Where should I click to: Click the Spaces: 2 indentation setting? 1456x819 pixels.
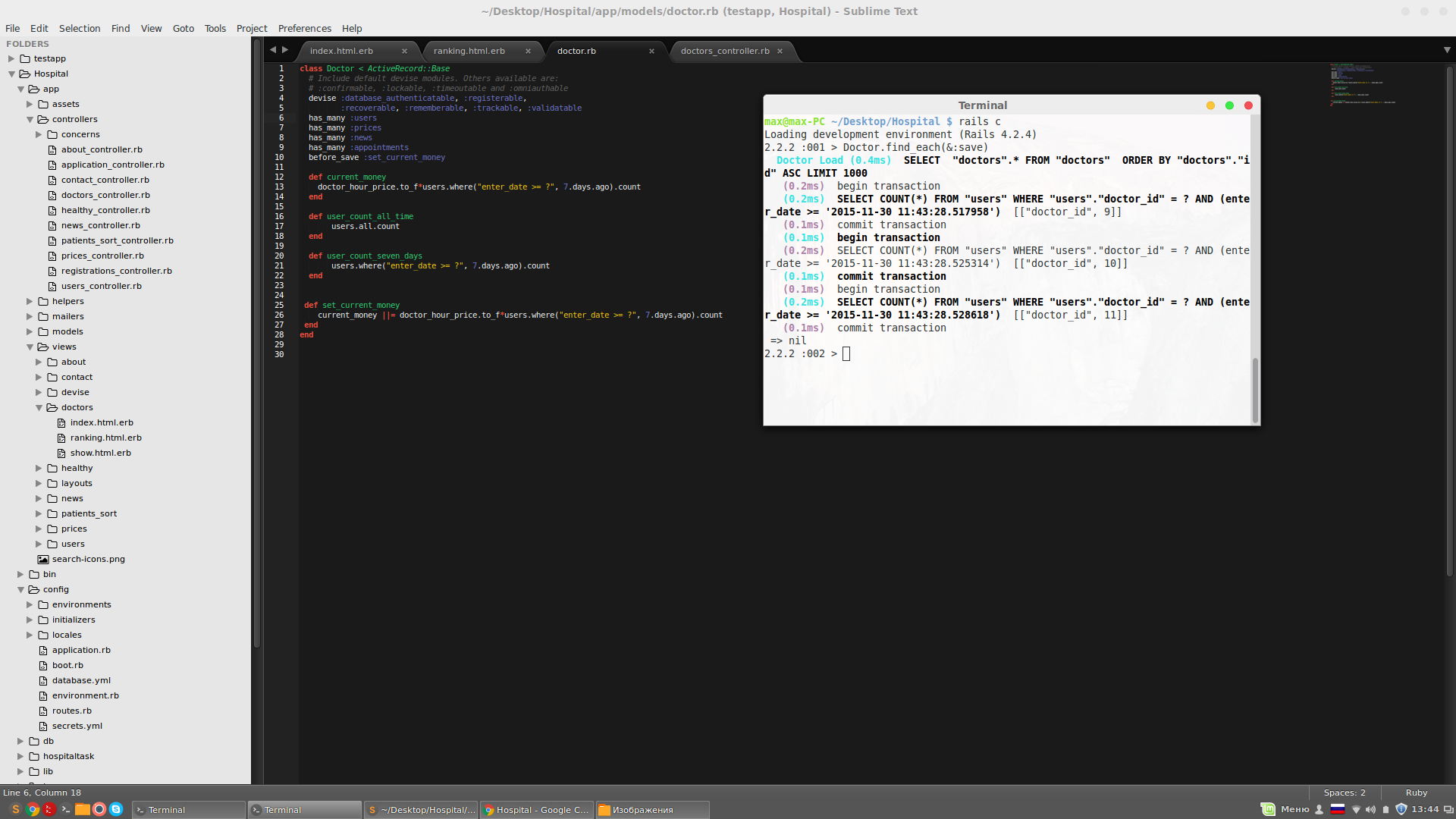[1345, 792]
